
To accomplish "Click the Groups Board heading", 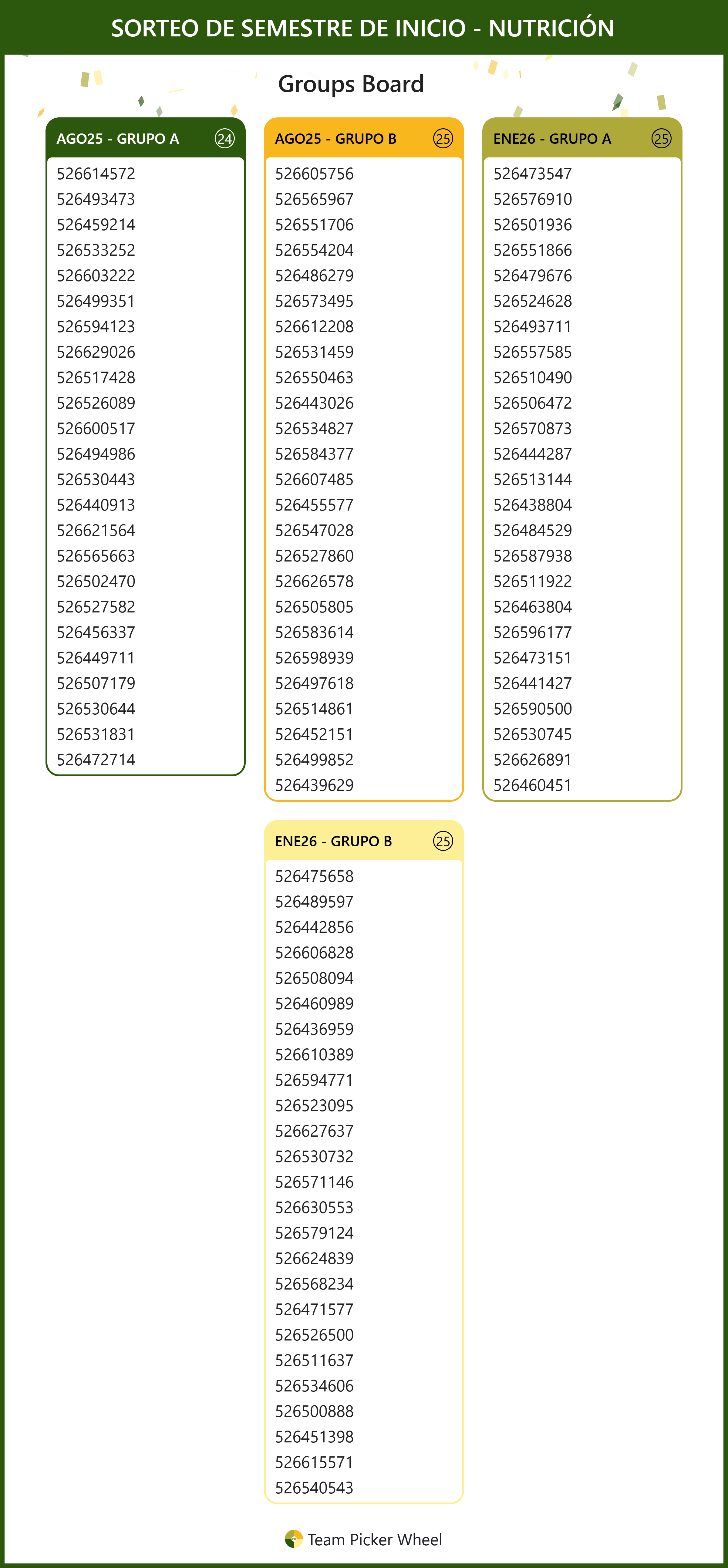I will pos(351,84).
